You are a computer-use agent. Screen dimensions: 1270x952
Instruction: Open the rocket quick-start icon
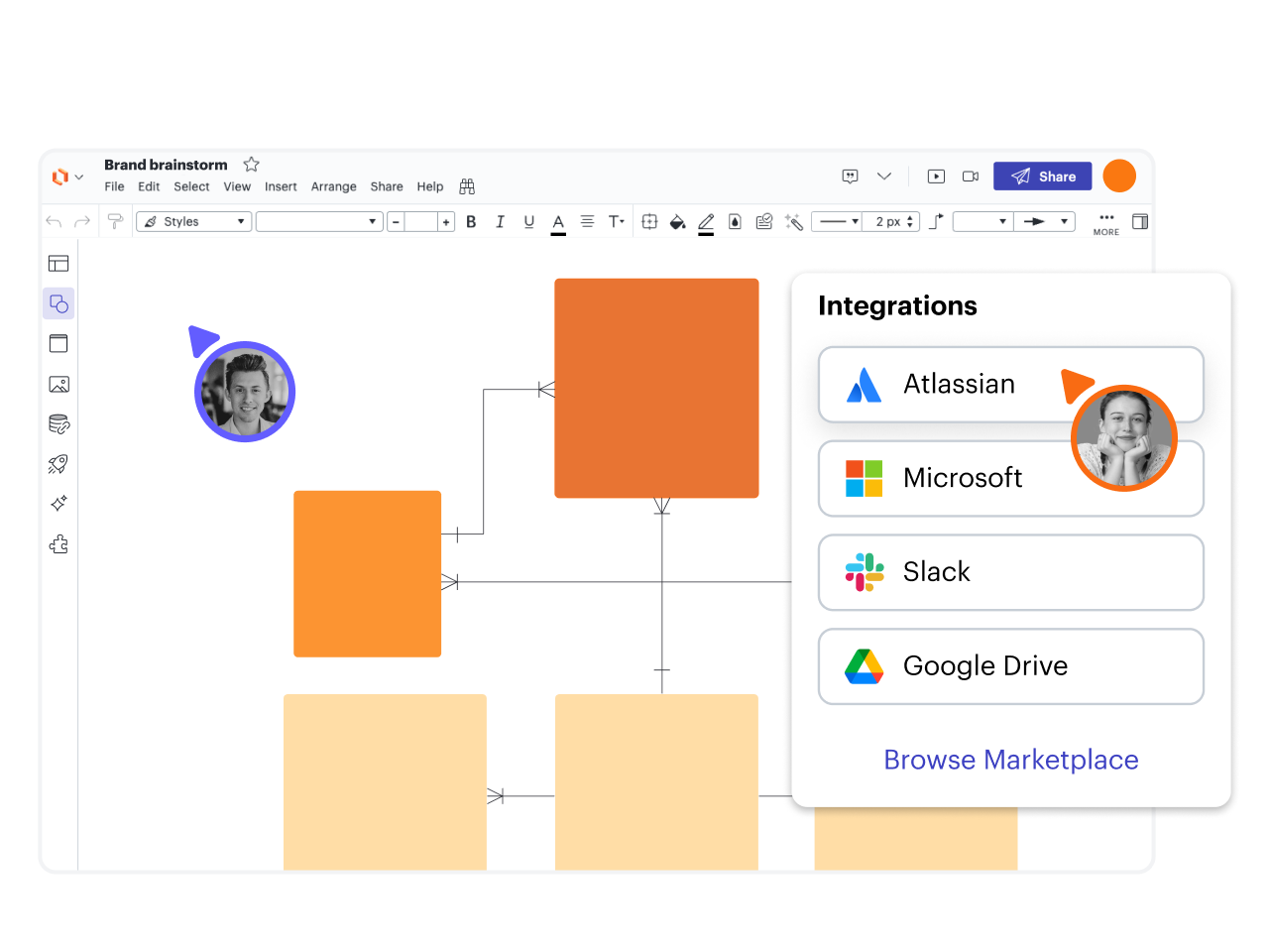click(58, 464)
